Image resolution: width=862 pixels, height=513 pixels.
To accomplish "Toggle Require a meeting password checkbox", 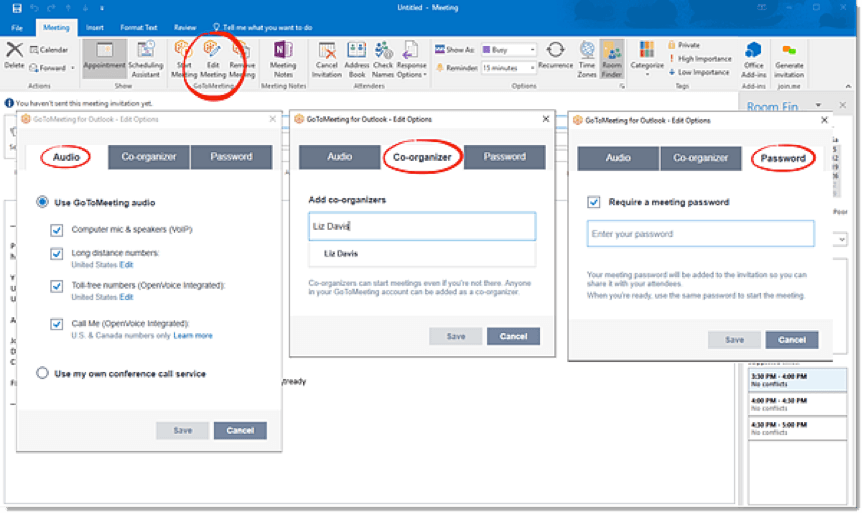I will tap(594, 202).
